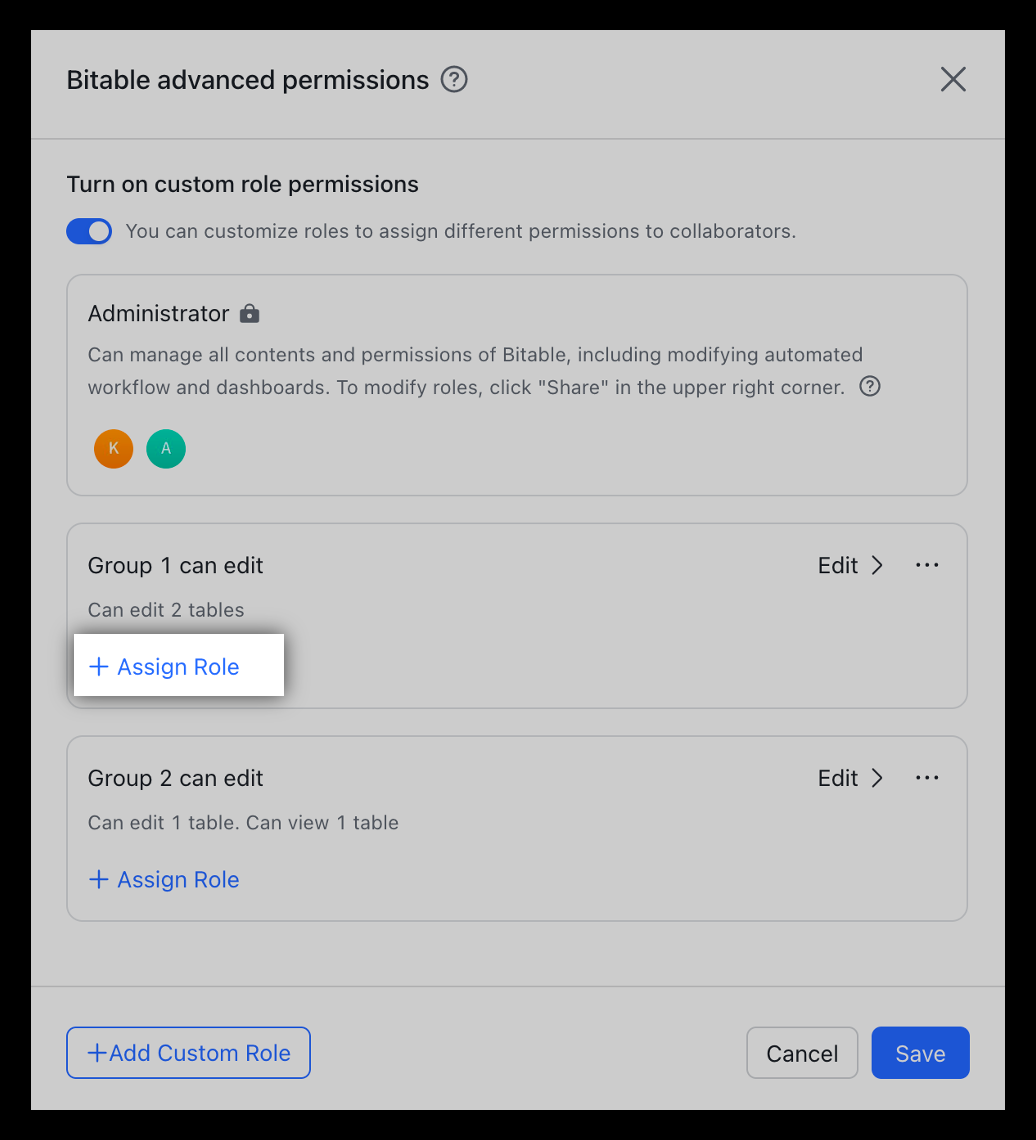Open more options for Group 1
This screenshot has height=1140, width=1036.
(927, 565)
